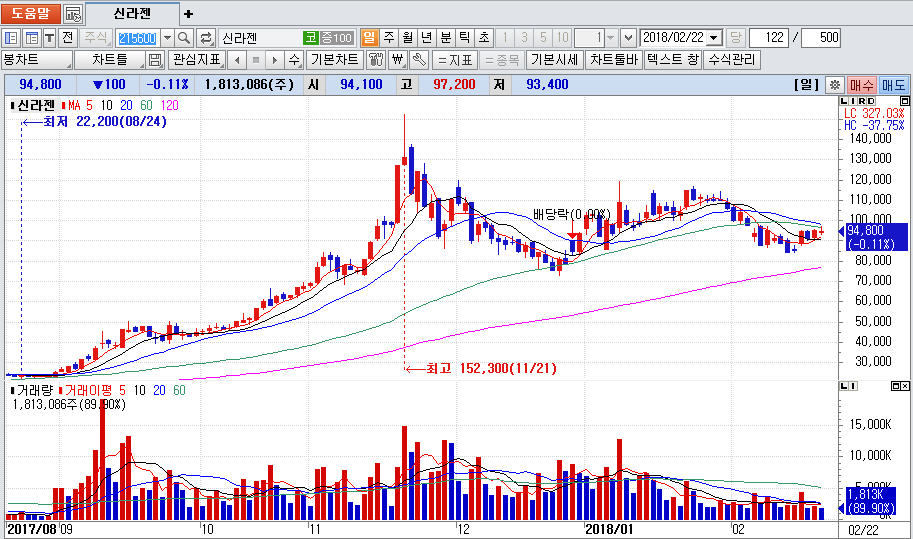Viewport: 913px width, 539px height.
Task: Click the 수식관리 formula management button
Action: 731,60
